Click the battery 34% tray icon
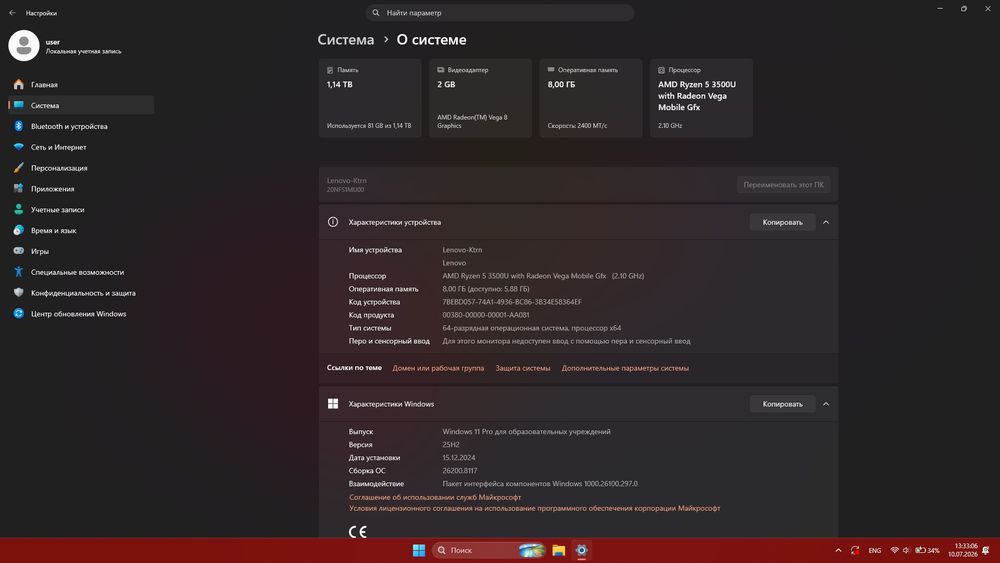This screenshot has width=1000, height=563. (927, 550)
